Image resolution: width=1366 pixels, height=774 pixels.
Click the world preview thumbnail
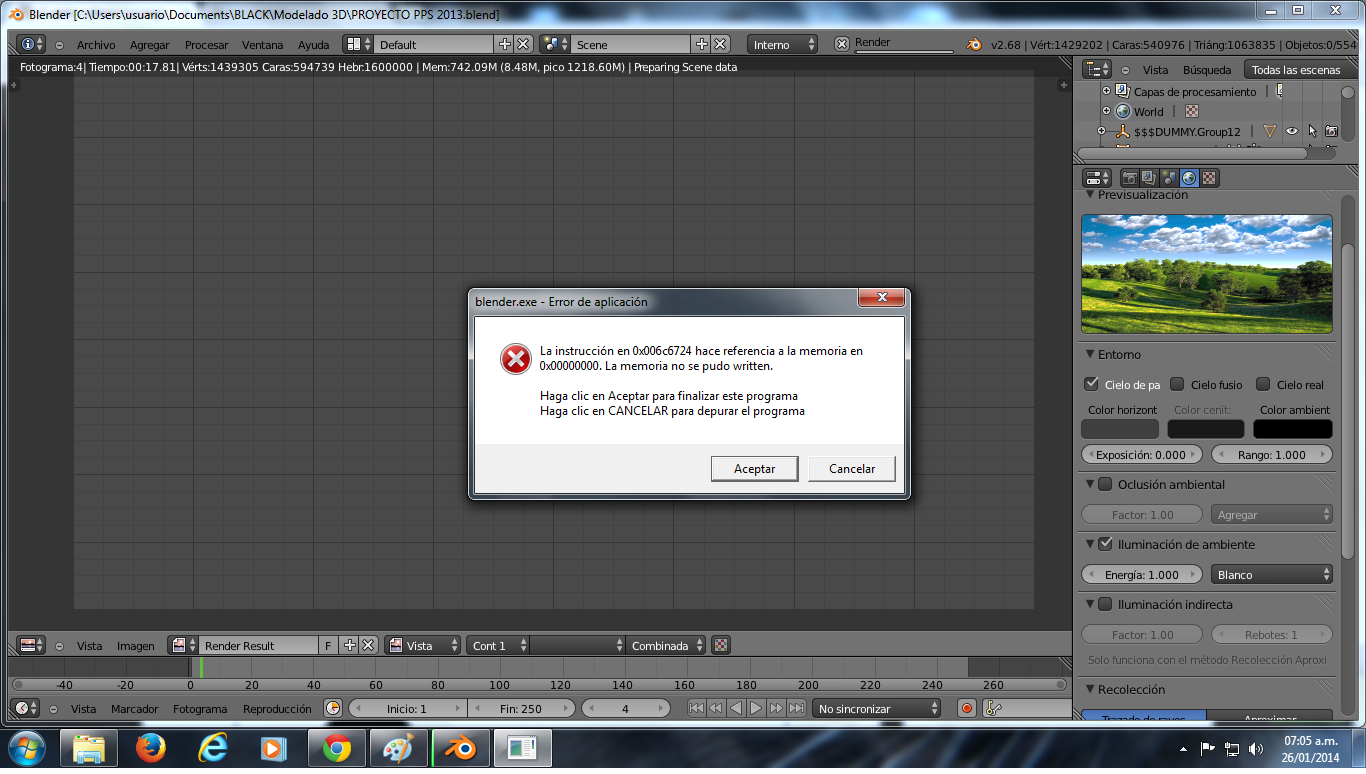(x=1207, y=274)
